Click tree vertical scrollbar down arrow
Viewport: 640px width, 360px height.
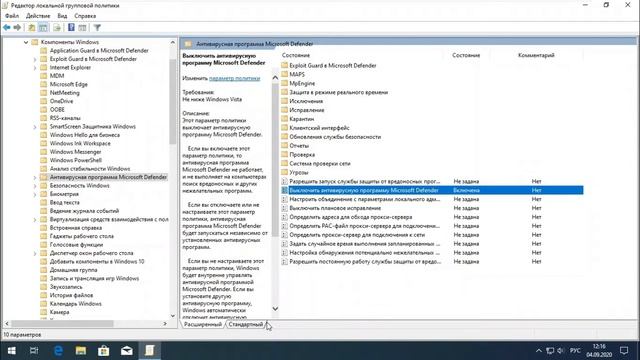173,316
